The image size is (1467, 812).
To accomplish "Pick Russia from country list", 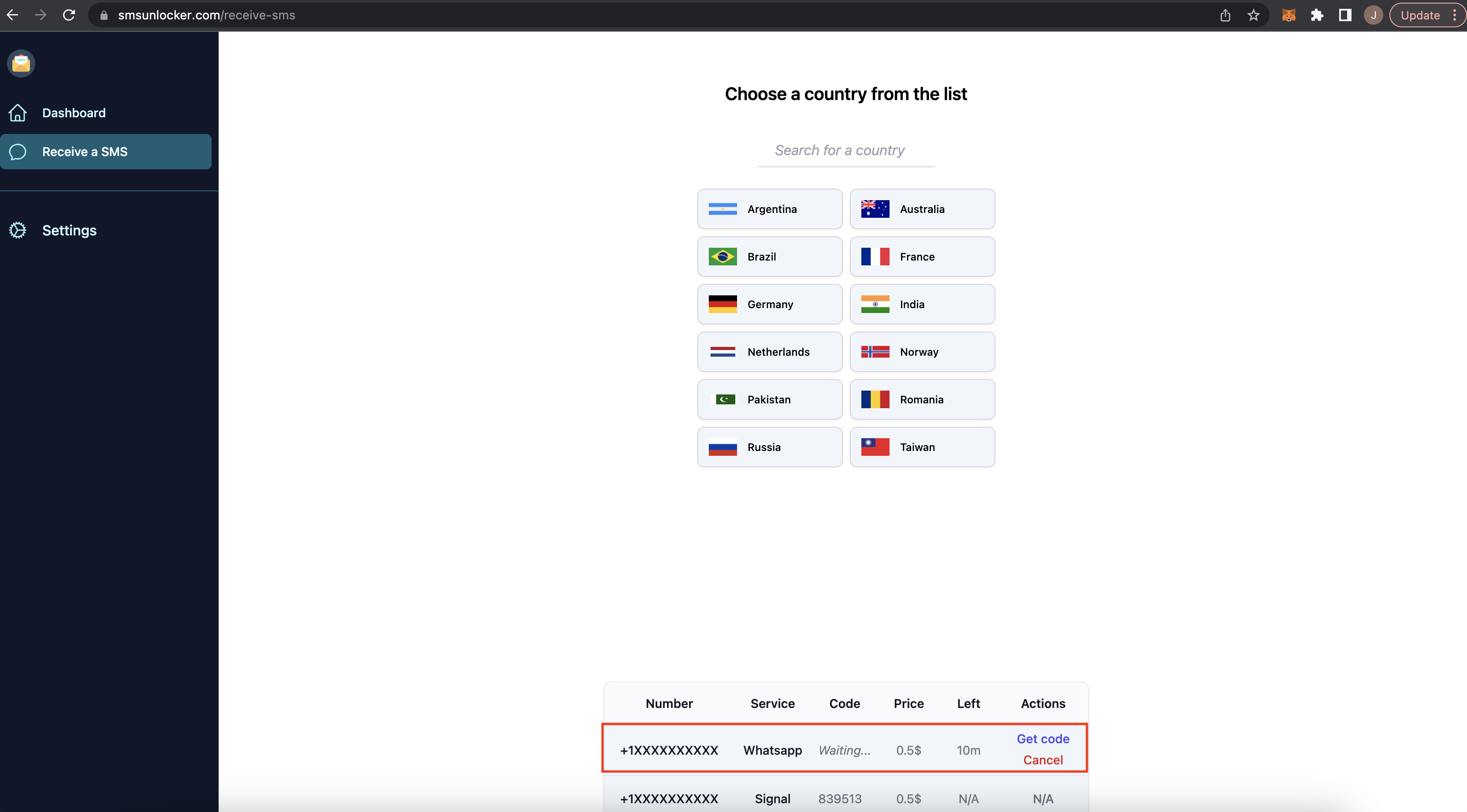I will click(770, 447).
